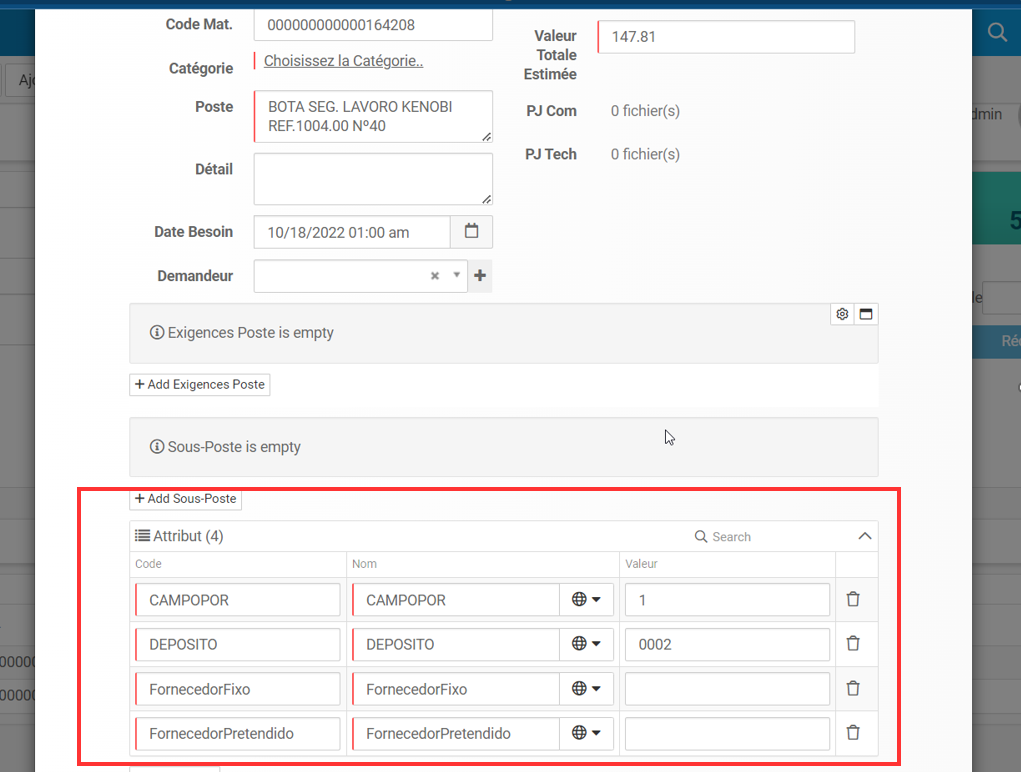The height and width of the screenshot is (772, 1021).
Task: Open the settings gear above Exigences Poste
Action: (x=841, y=313)
